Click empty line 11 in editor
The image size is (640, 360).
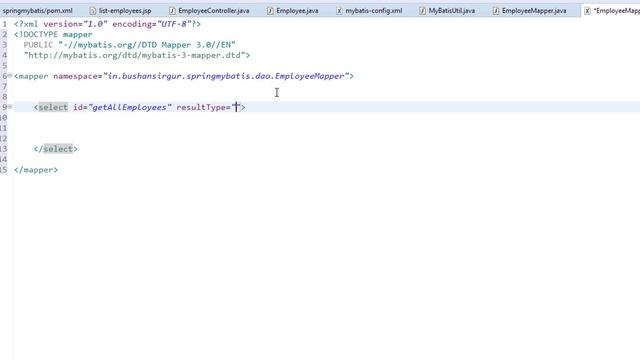coord(327,128)
